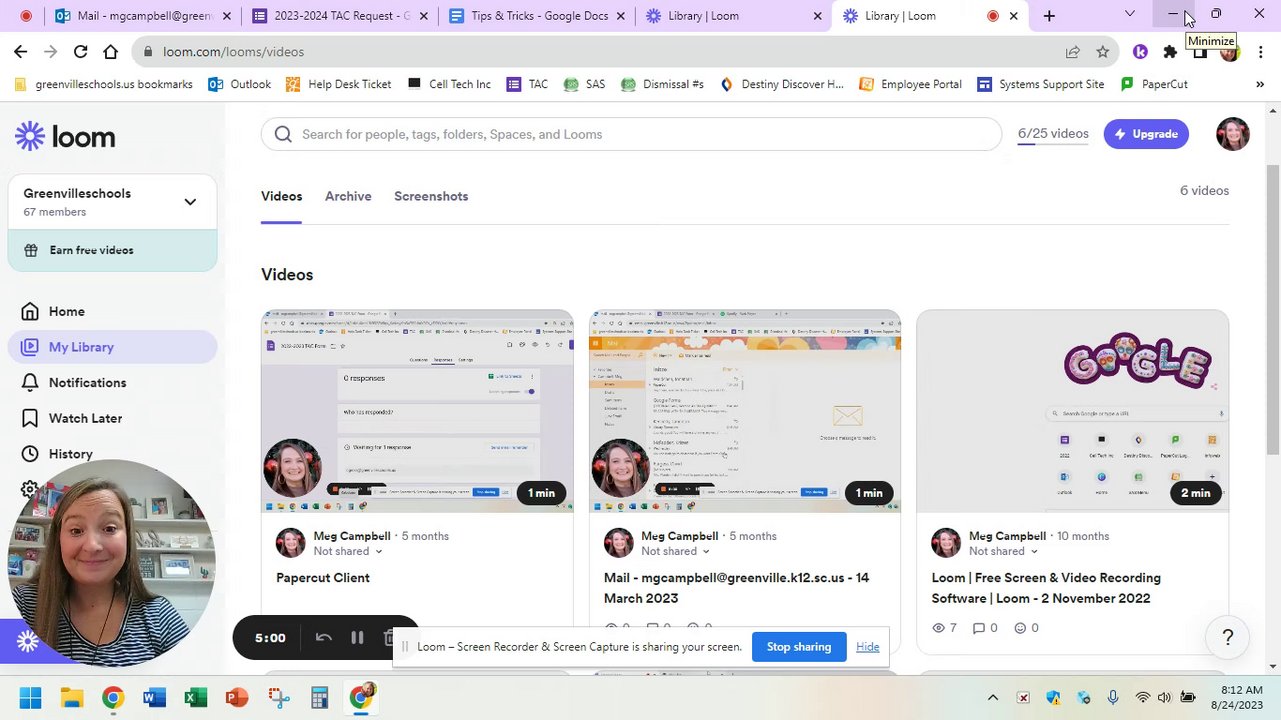The height and width of the screenshot is (720, 1281).
Task: Click Stop sharing button
Action: (x=798, y=647)
